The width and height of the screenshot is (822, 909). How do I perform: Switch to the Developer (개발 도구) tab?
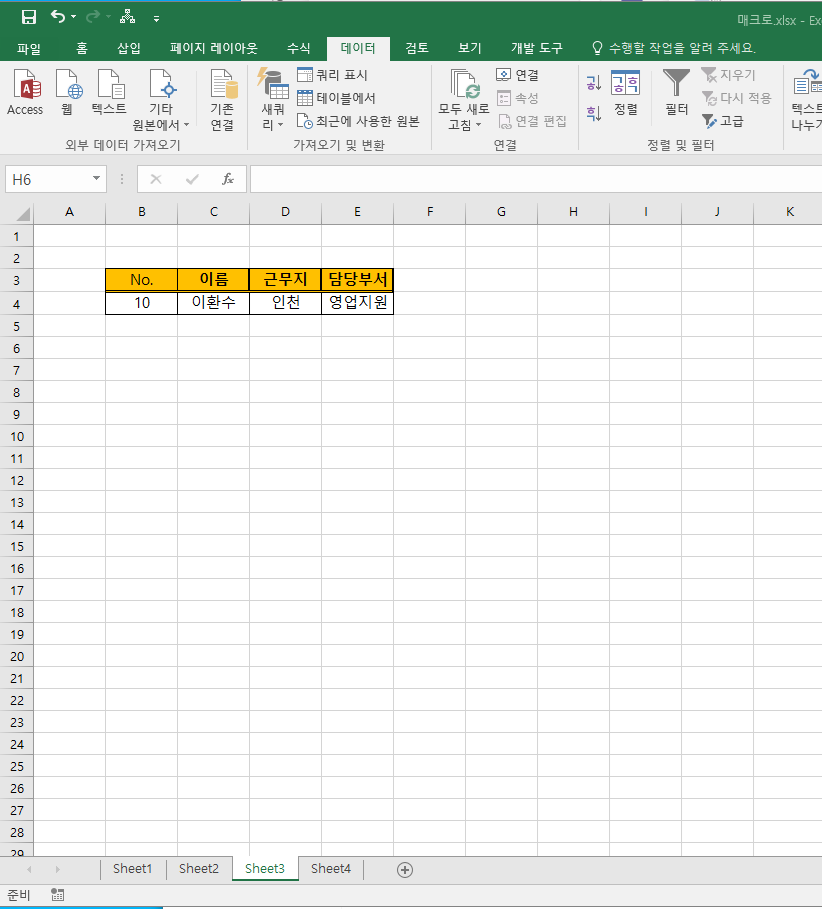[537, 48]
